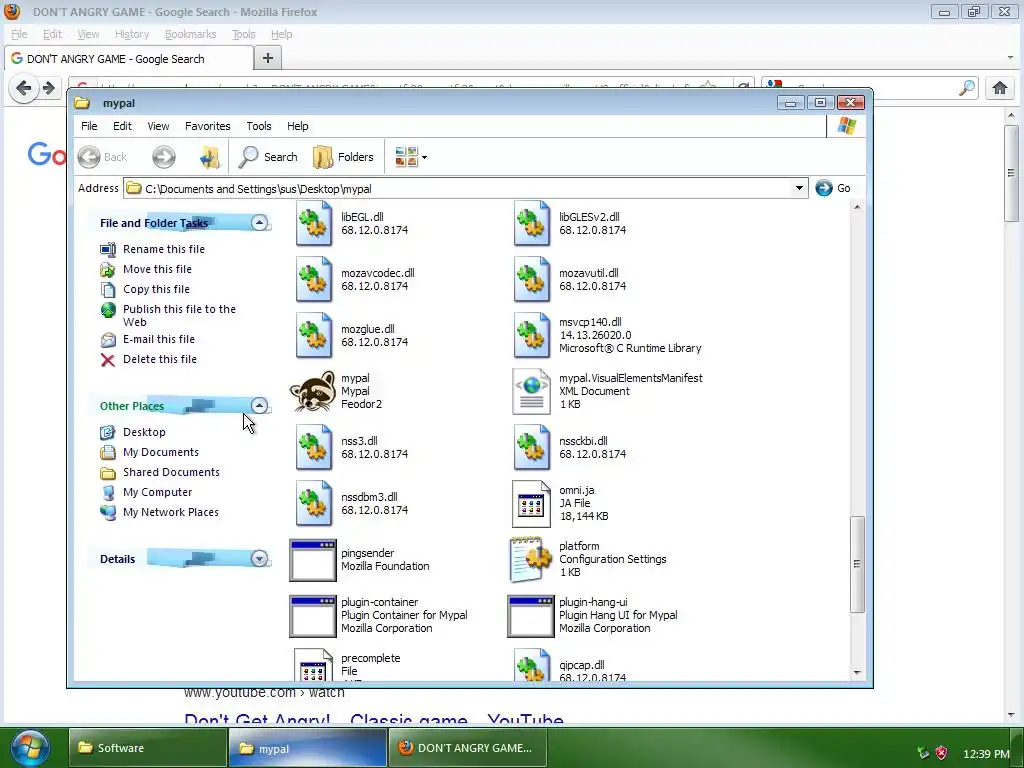
Task: Click Move this file
Action: tap(157, 269)
